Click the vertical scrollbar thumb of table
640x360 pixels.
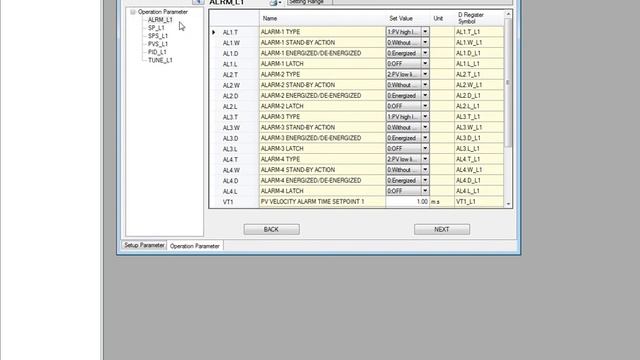coord(508,82)
